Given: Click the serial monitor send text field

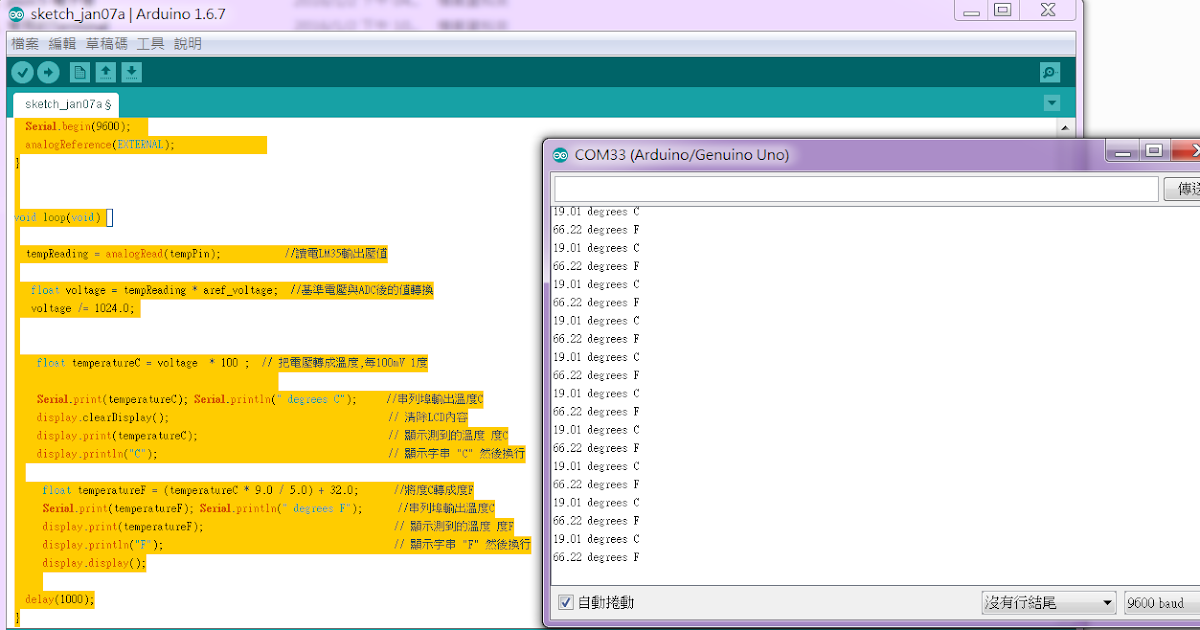Looking at the screenshot, I should tap(857, 189).
